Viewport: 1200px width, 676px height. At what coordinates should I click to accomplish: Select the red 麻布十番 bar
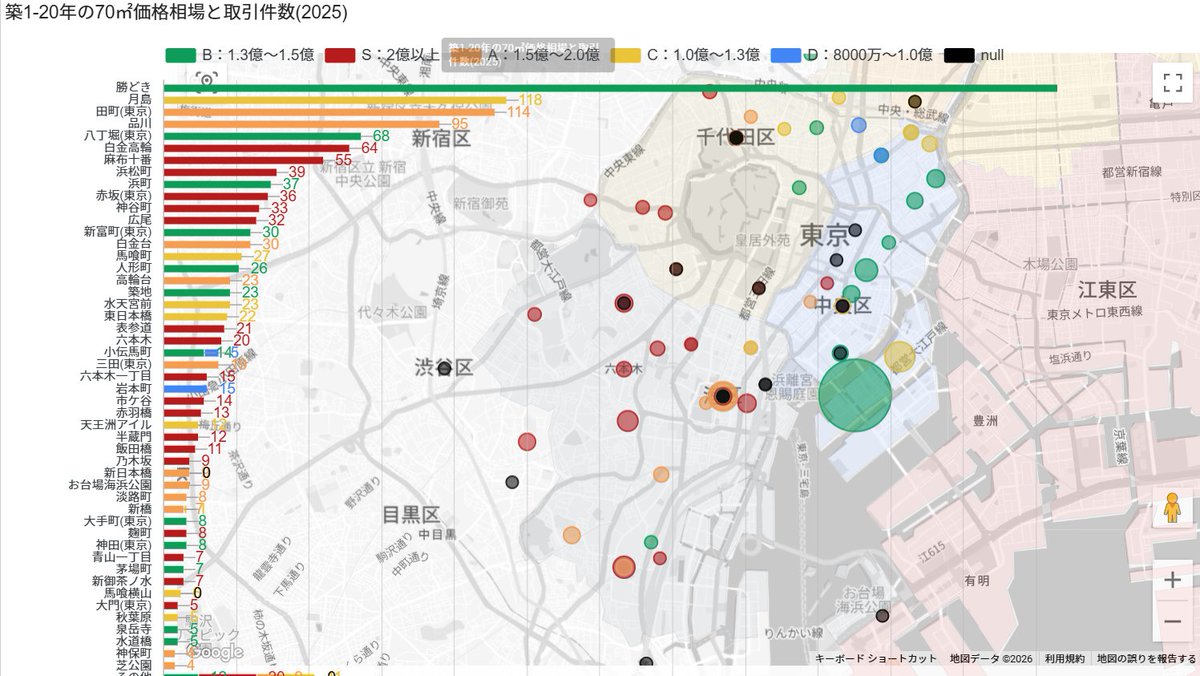pyautogui.click(x=244, y=160)
